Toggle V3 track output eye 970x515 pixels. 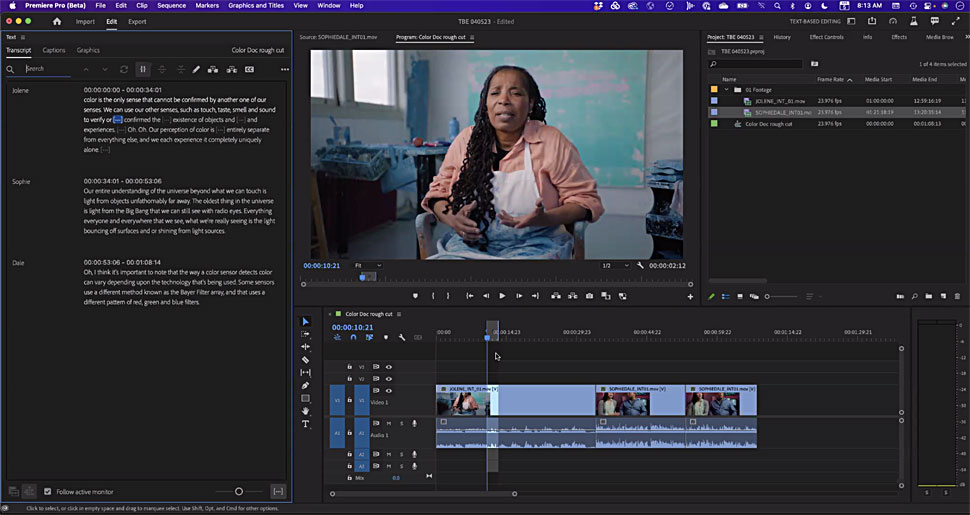point(388,367)
